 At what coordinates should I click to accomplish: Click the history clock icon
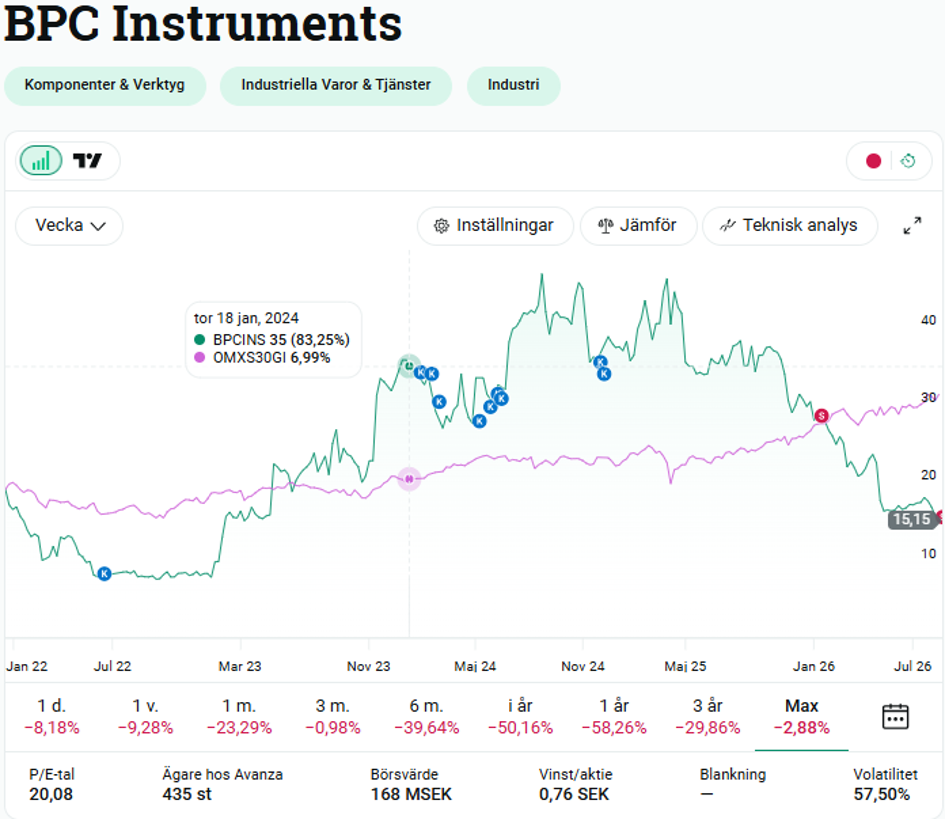click(x=908, y=161)
